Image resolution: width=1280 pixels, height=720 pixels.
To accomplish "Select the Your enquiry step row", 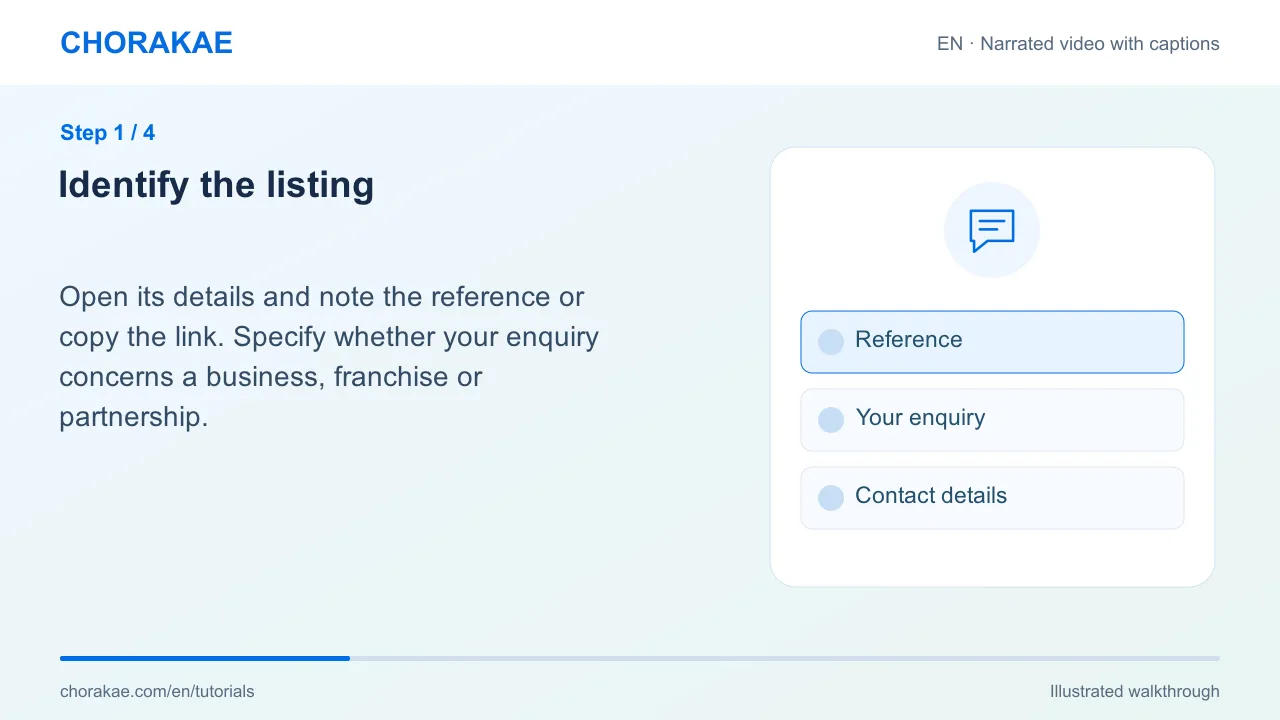I will [992, 420].
